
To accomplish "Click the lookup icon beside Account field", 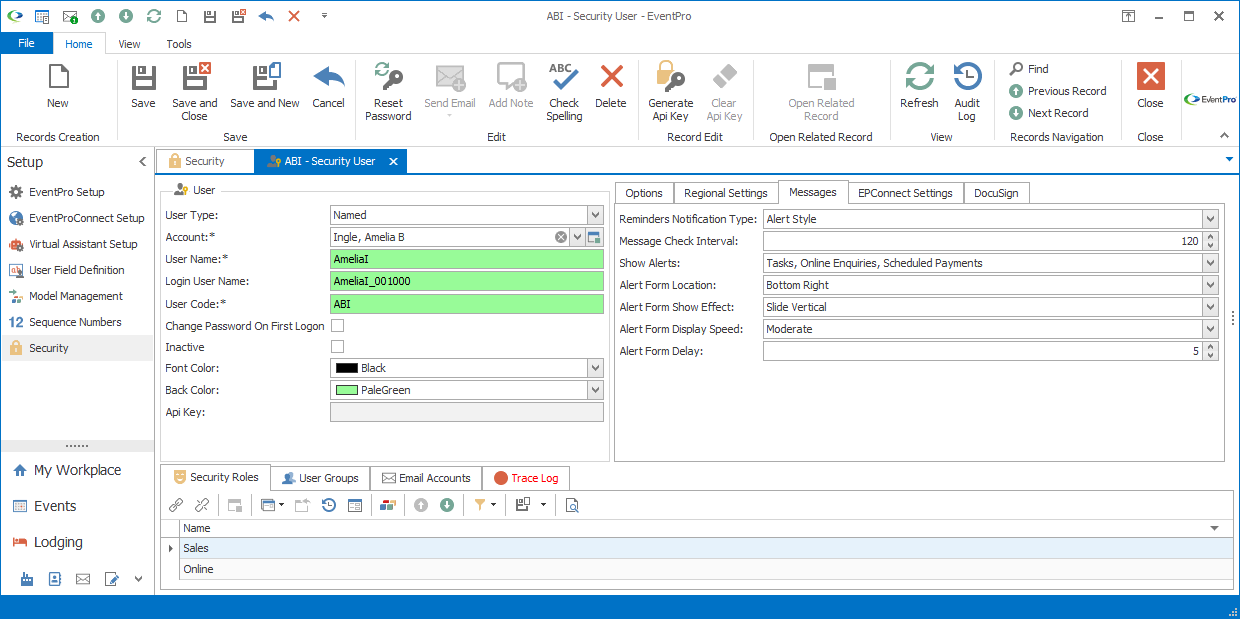I will (594, 237).
